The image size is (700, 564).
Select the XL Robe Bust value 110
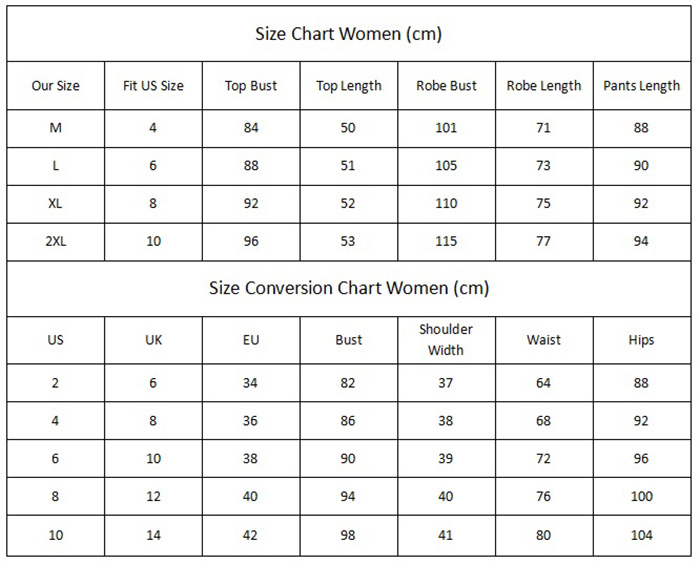coord(446,204)
